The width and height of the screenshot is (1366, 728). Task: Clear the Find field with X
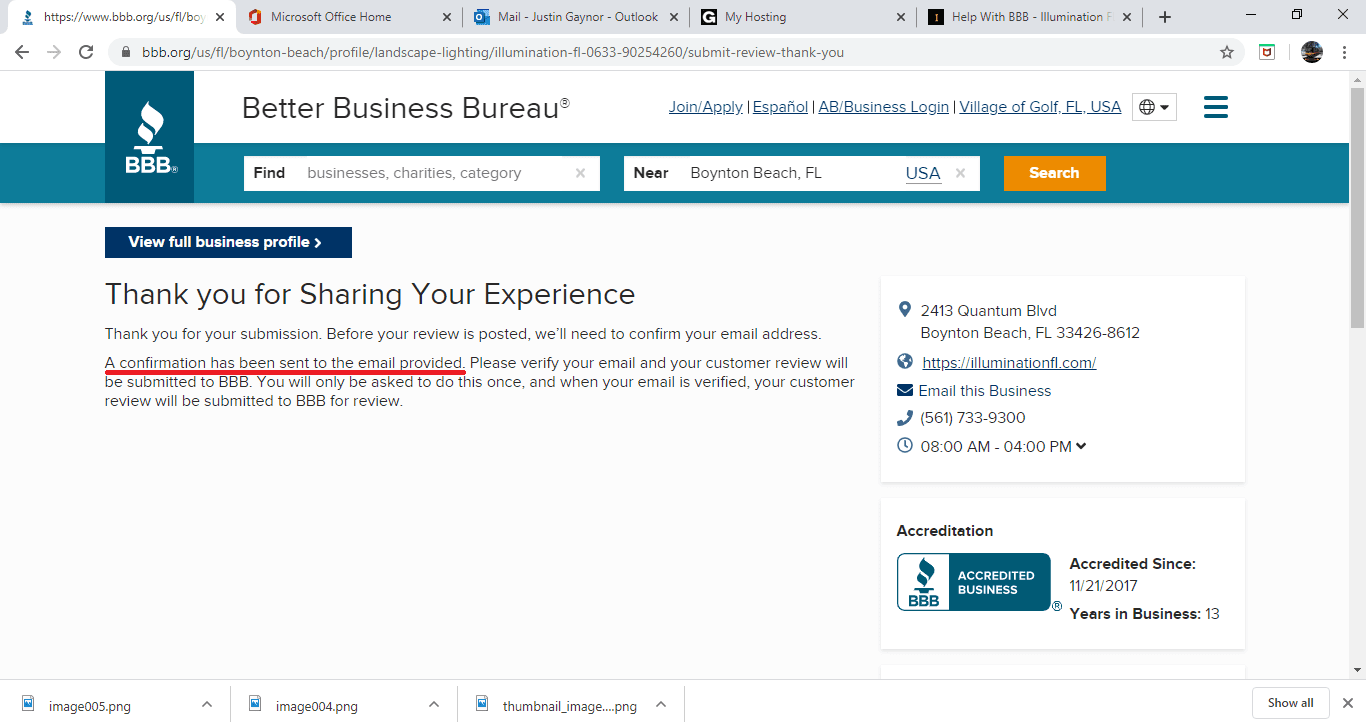(x=580, y=173)
